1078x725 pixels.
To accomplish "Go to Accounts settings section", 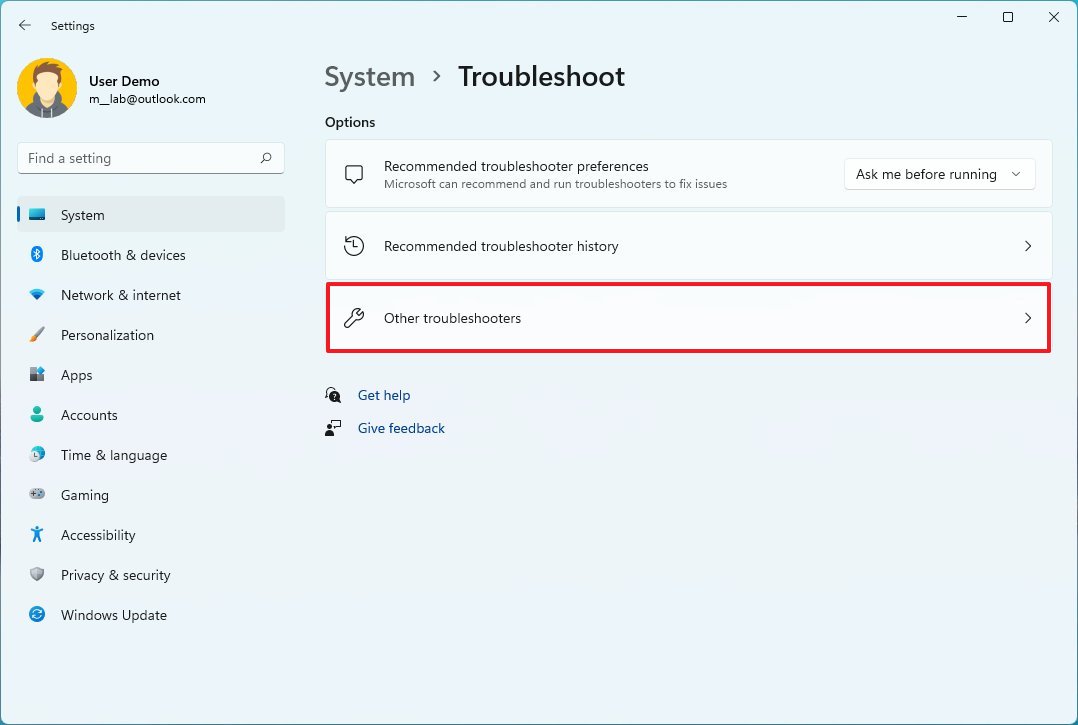I will coord(89,415).
